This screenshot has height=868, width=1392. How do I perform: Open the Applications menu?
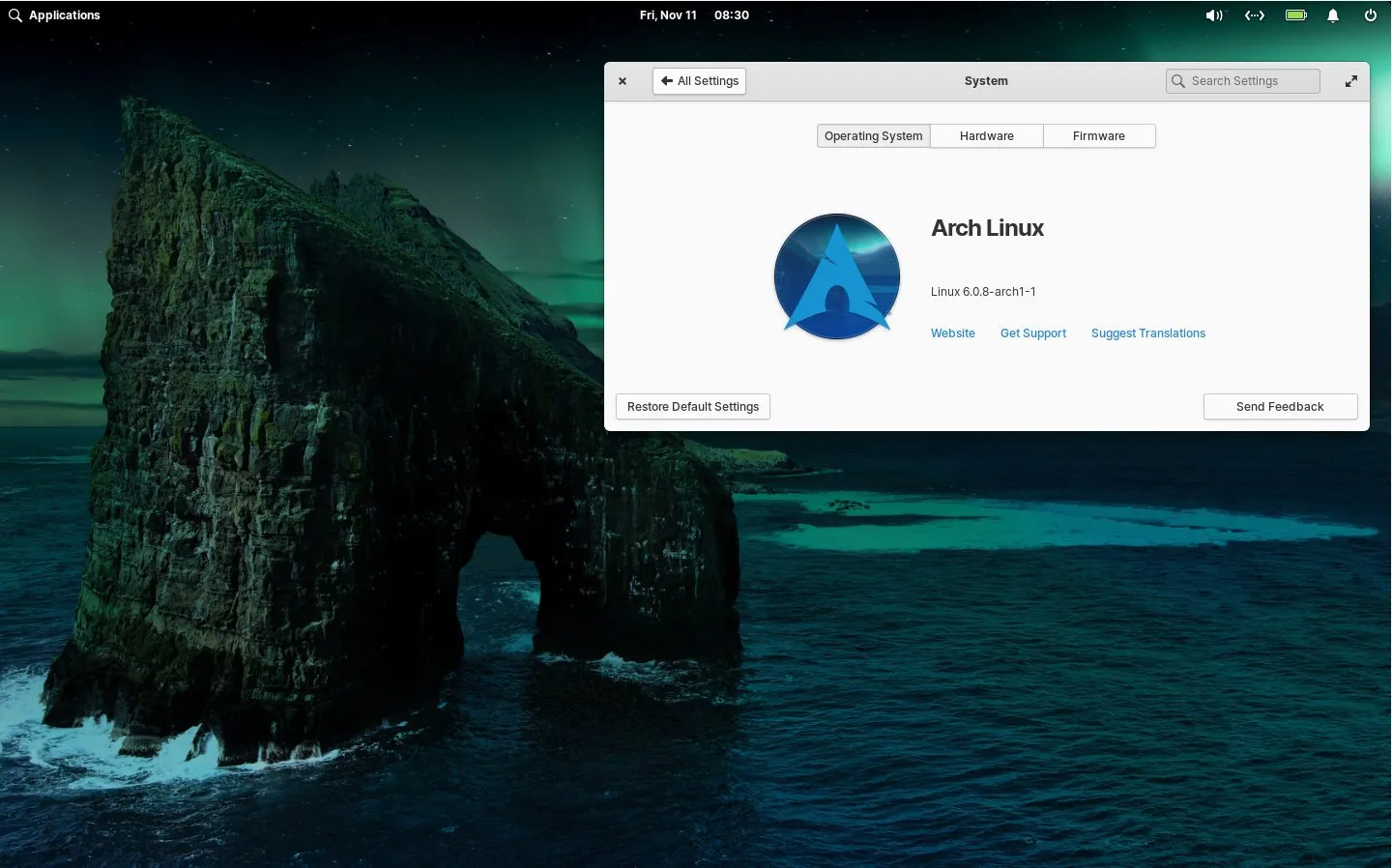coord(65,14)
